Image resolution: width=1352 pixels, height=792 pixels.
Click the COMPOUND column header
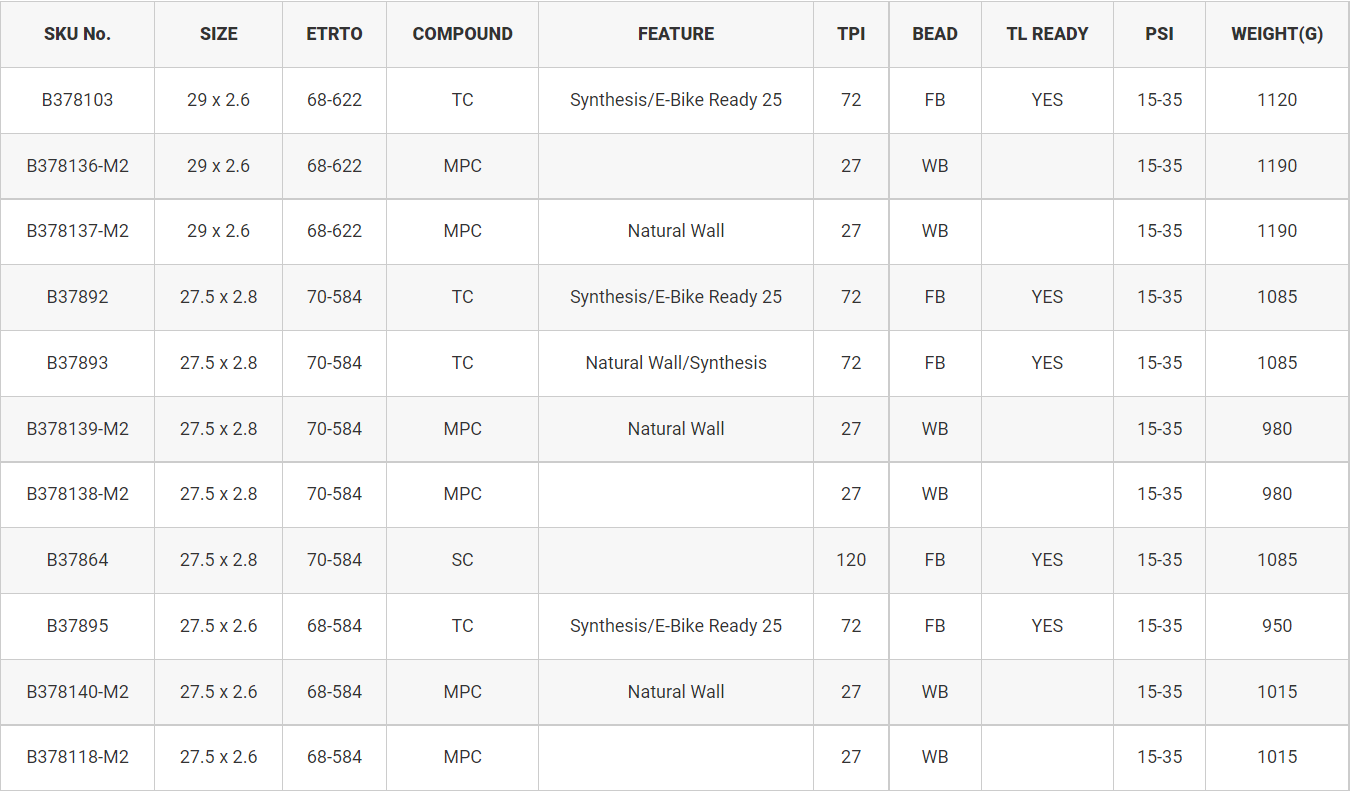(462, 34)
